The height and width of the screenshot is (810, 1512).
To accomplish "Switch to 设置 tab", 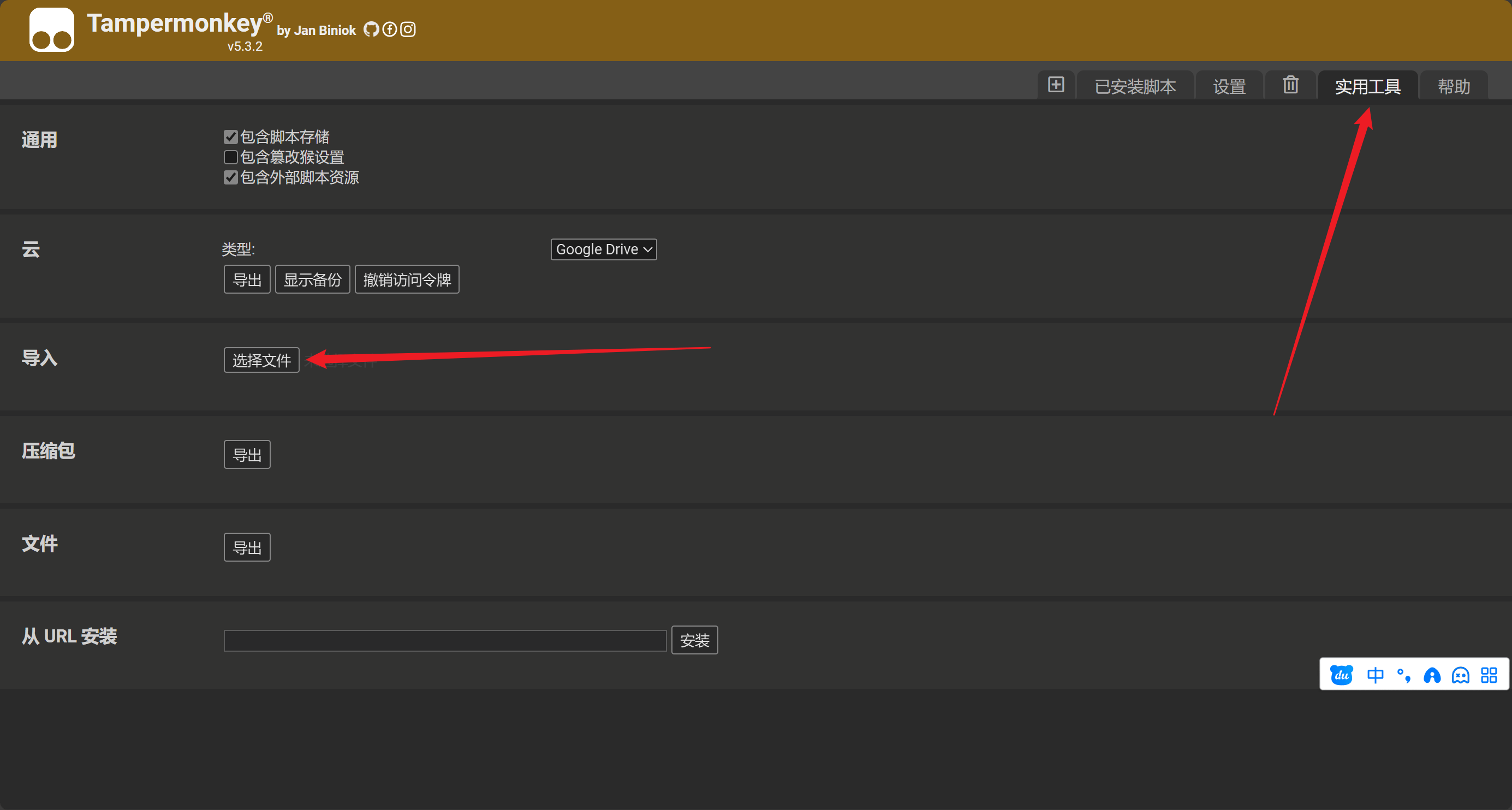I will (1229, 87).
